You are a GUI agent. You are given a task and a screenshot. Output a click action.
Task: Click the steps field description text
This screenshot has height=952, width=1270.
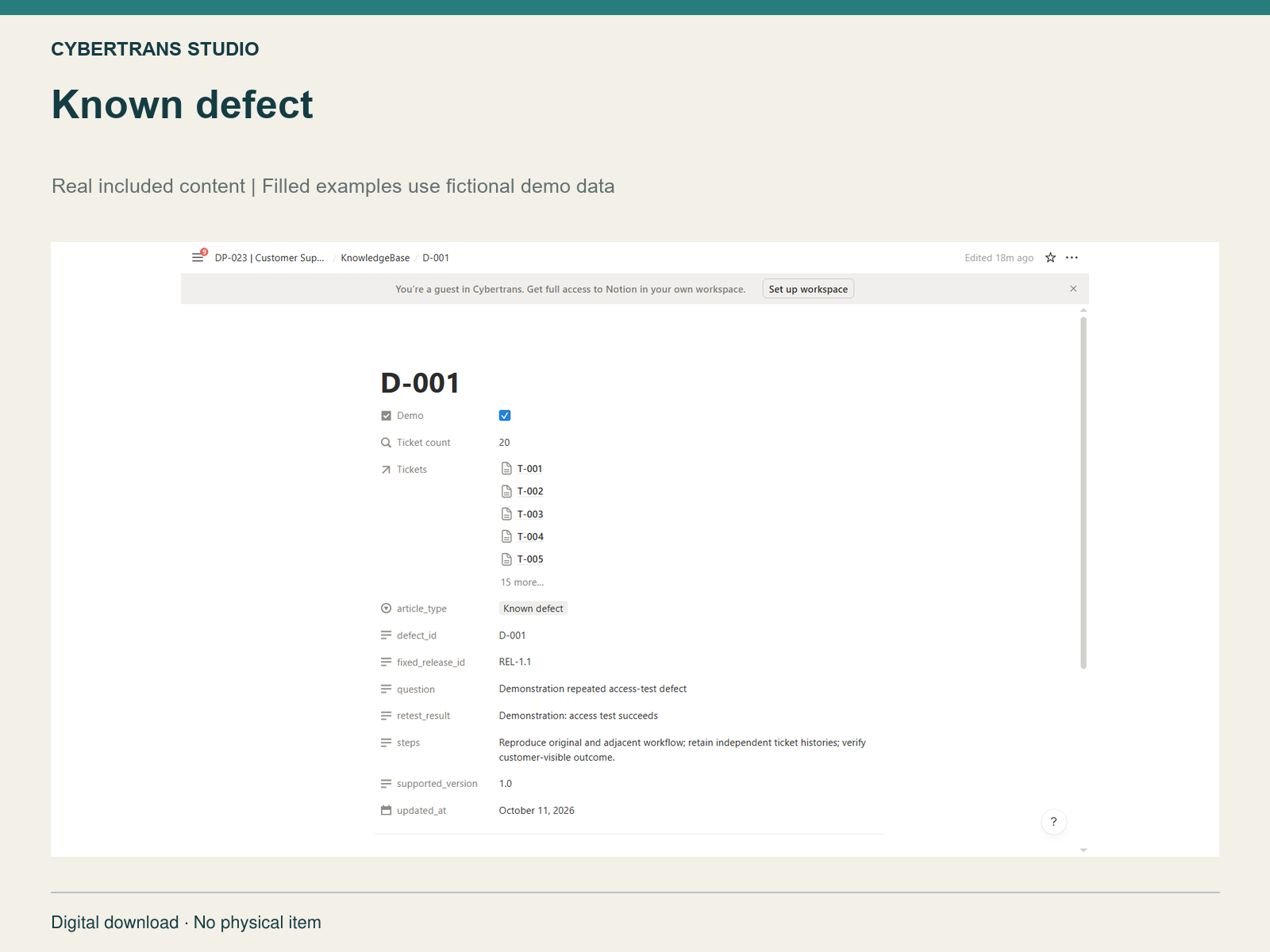click(x=683, y=750)
